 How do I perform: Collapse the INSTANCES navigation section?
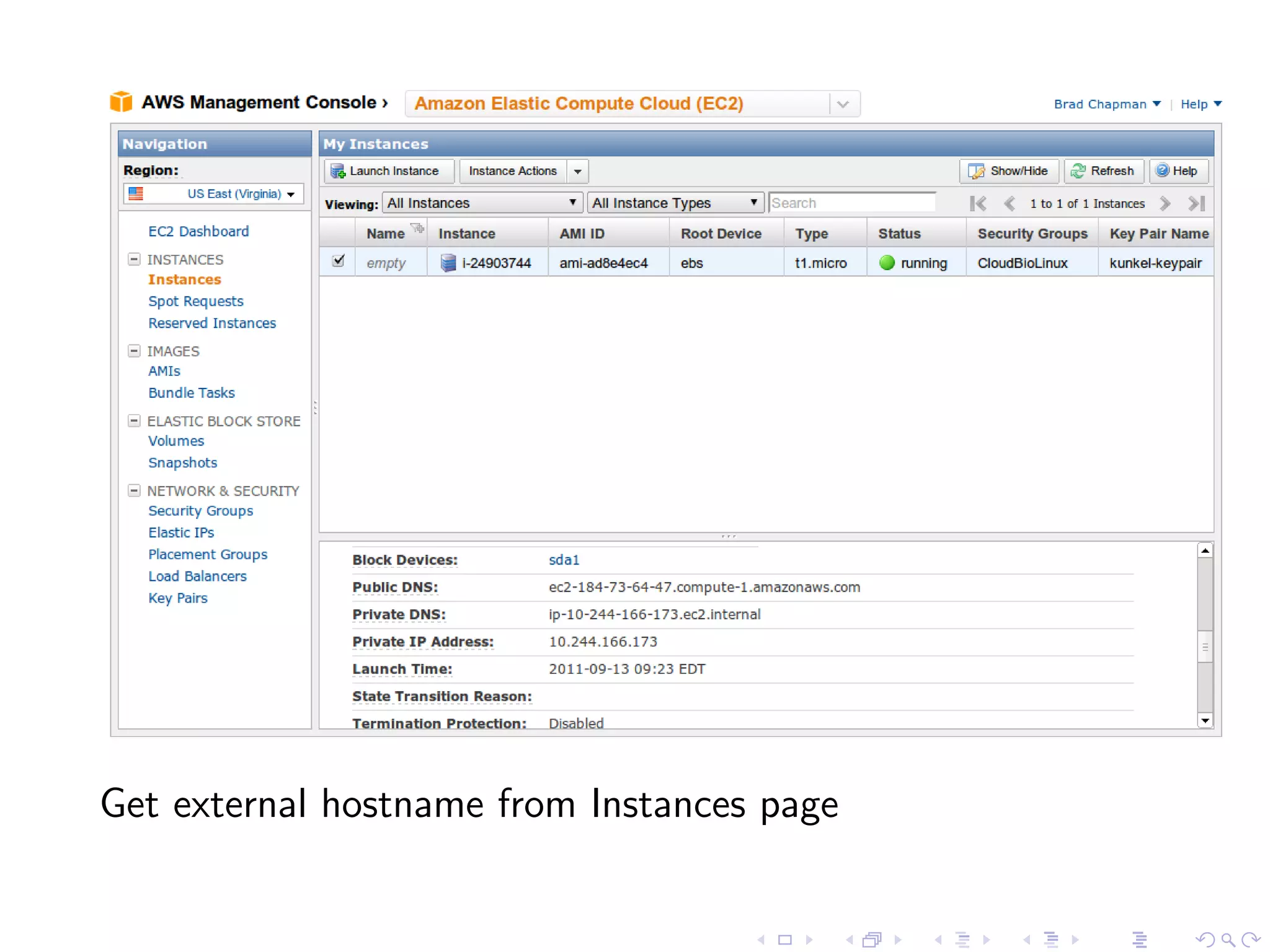click(134, 259)
